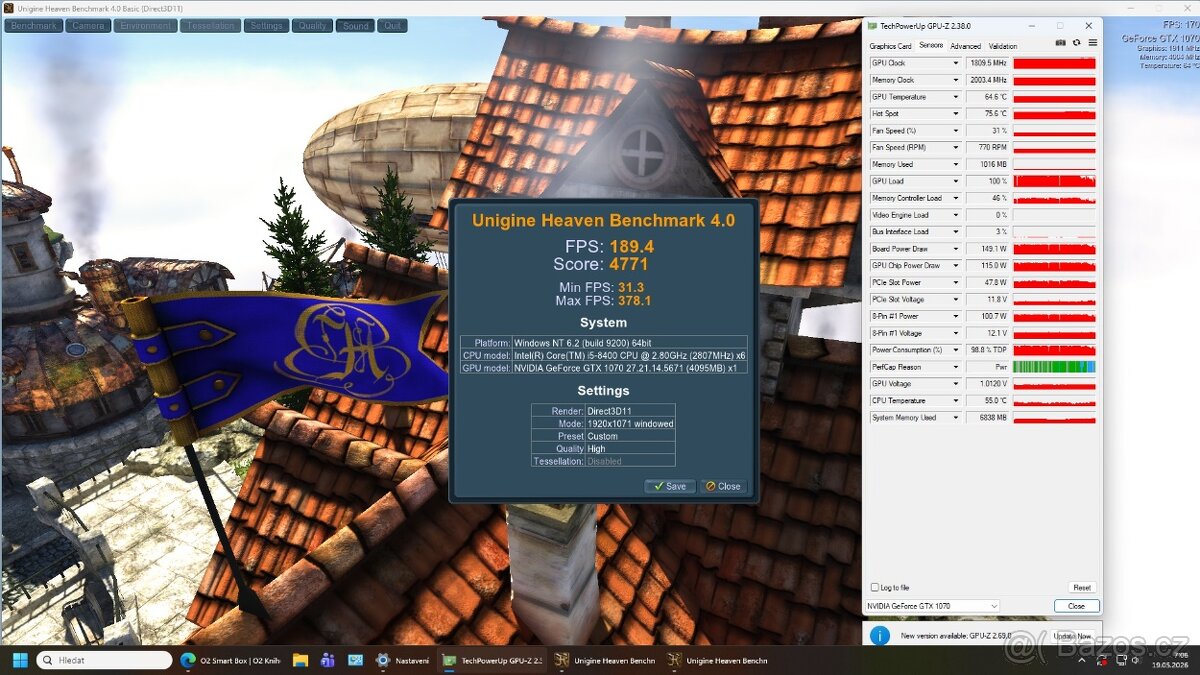Open the Memory Clock sensor dropdown
Screen dimensions: 1200x675
click(x=955, y=80)
